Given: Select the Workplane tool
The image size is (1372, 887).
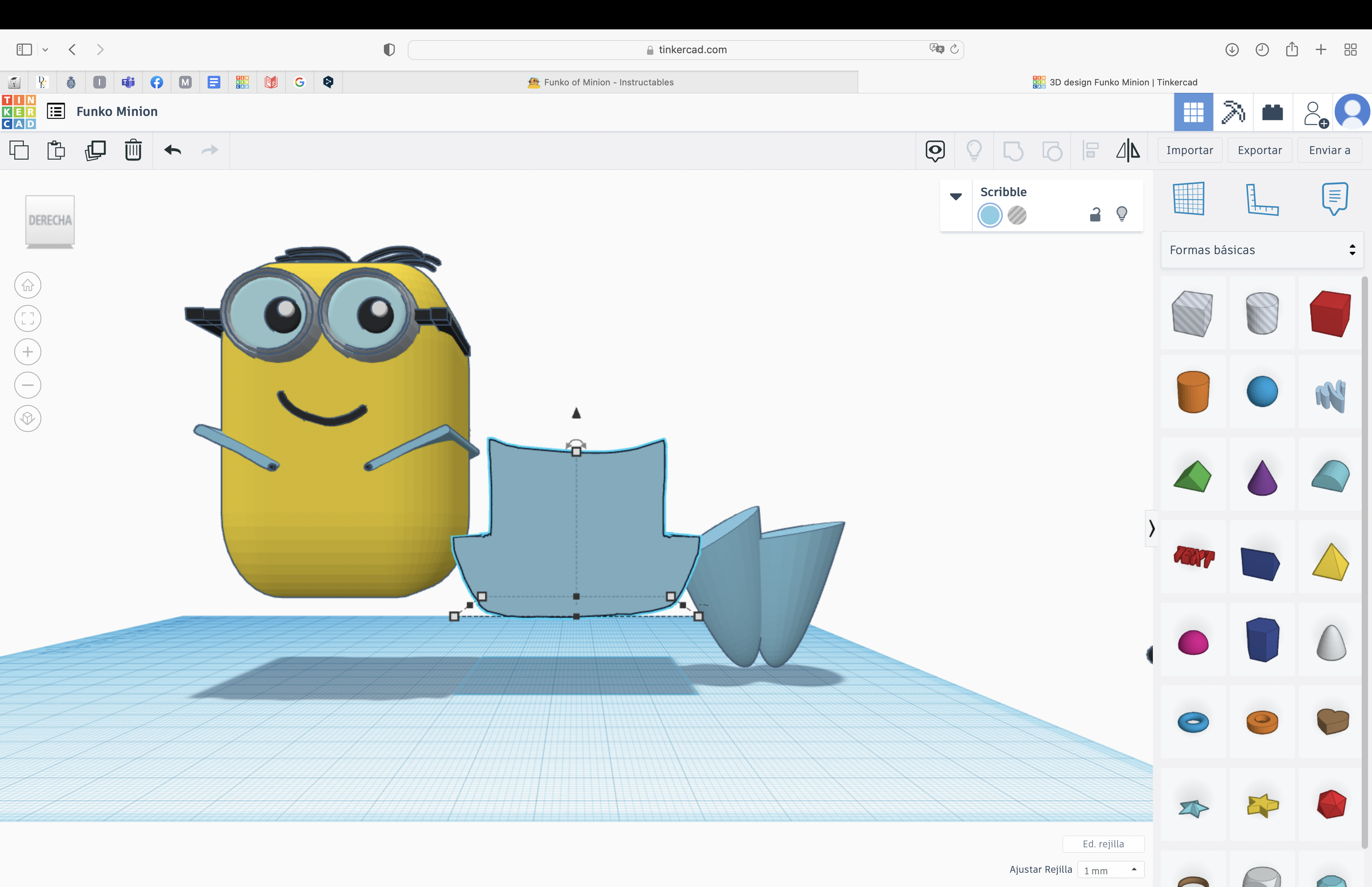Looking at the screenshot, I should pyautogui.click(x=1189, y=198).
